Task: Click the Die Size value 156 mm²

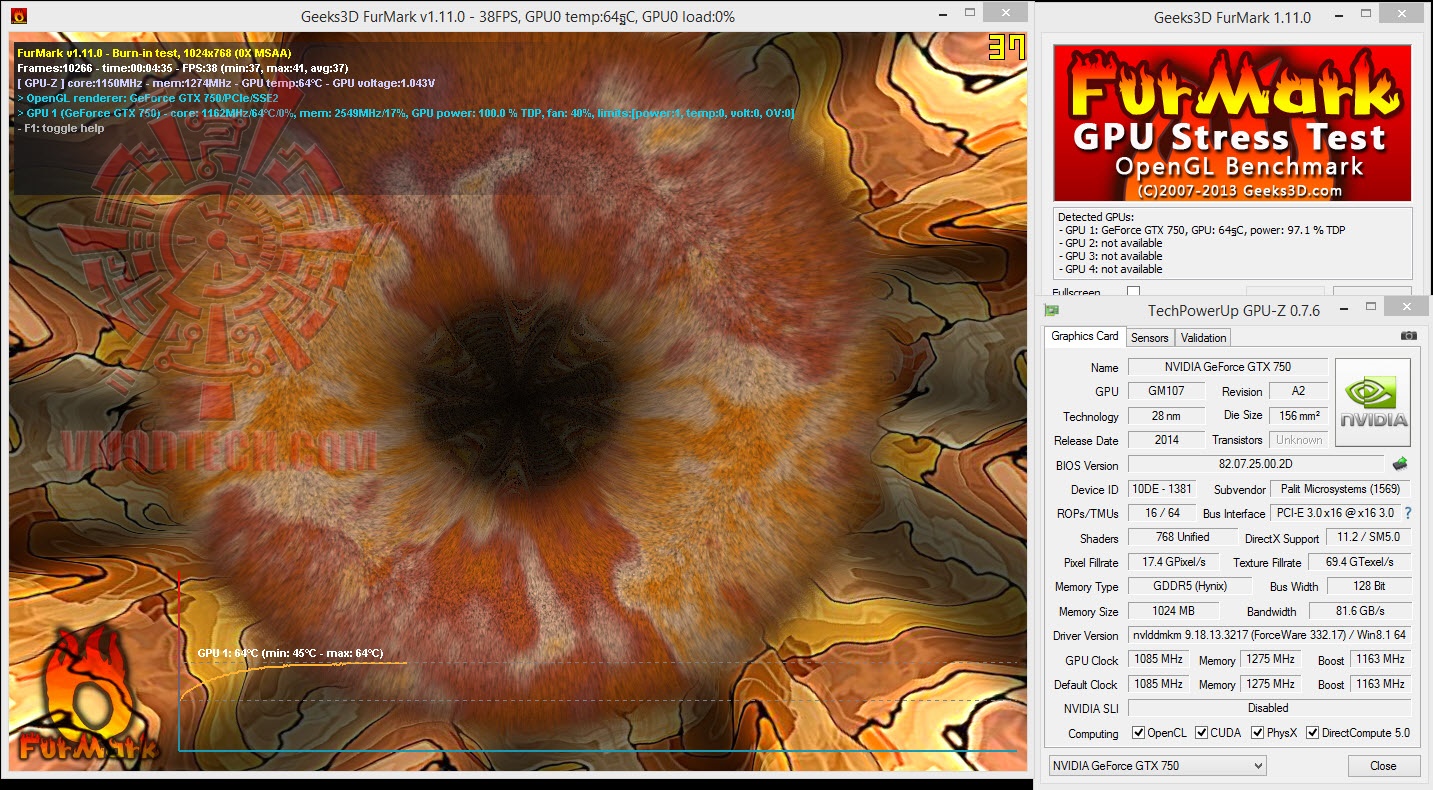Action: [1298, 416]
